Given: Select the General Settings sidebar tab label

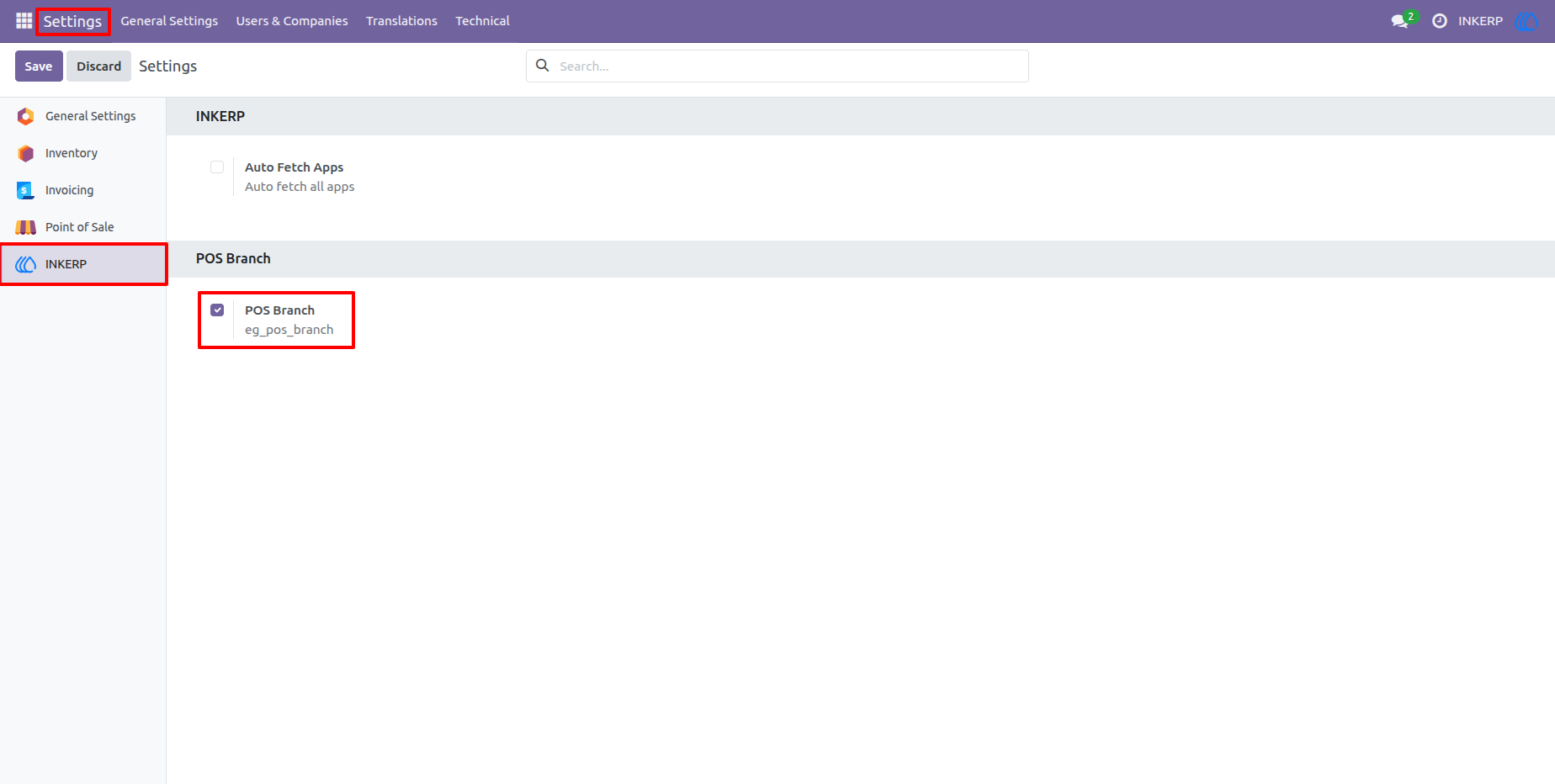Looking at the screenshot, I should click(90, 116).
